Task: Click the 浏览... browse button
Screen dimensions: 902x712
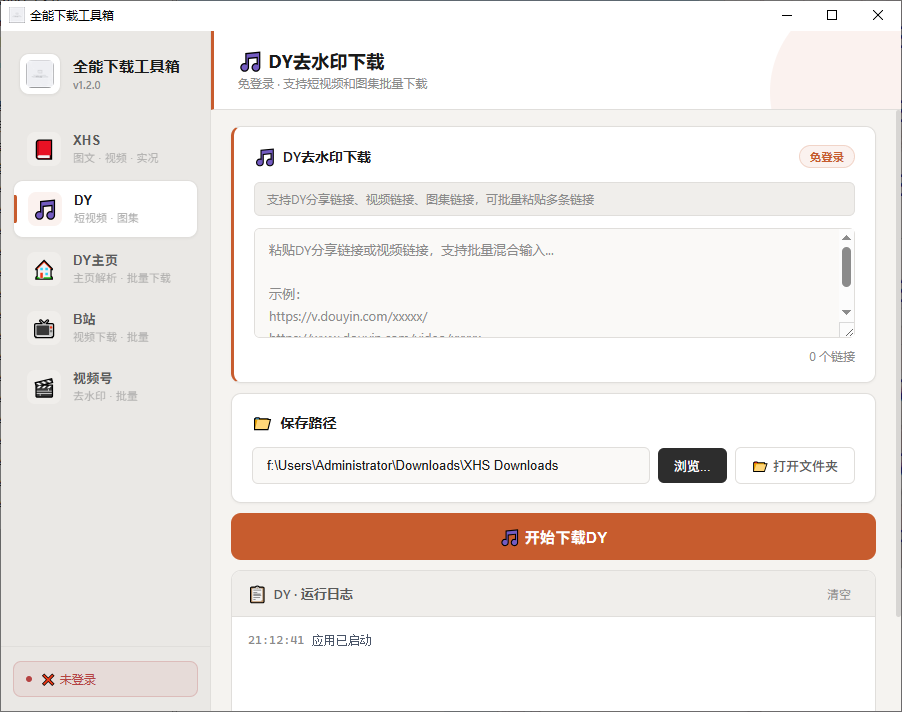Action: tap(692, 465)
